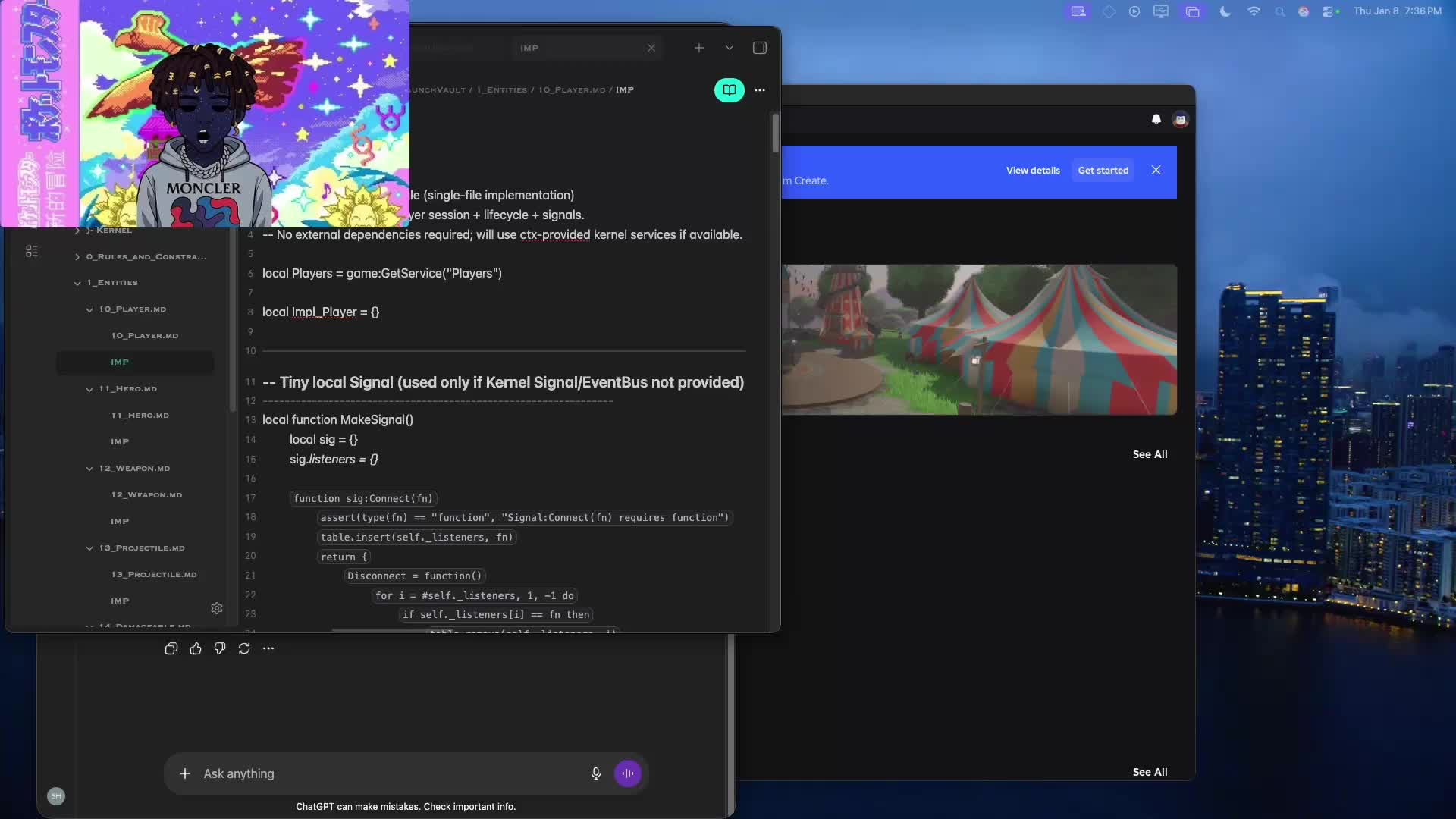Image resolution: width=1456 pixels, height=819 pixels.
Task: Open IMP note under 12_WEAPON.MD
Action: [120, 522]
